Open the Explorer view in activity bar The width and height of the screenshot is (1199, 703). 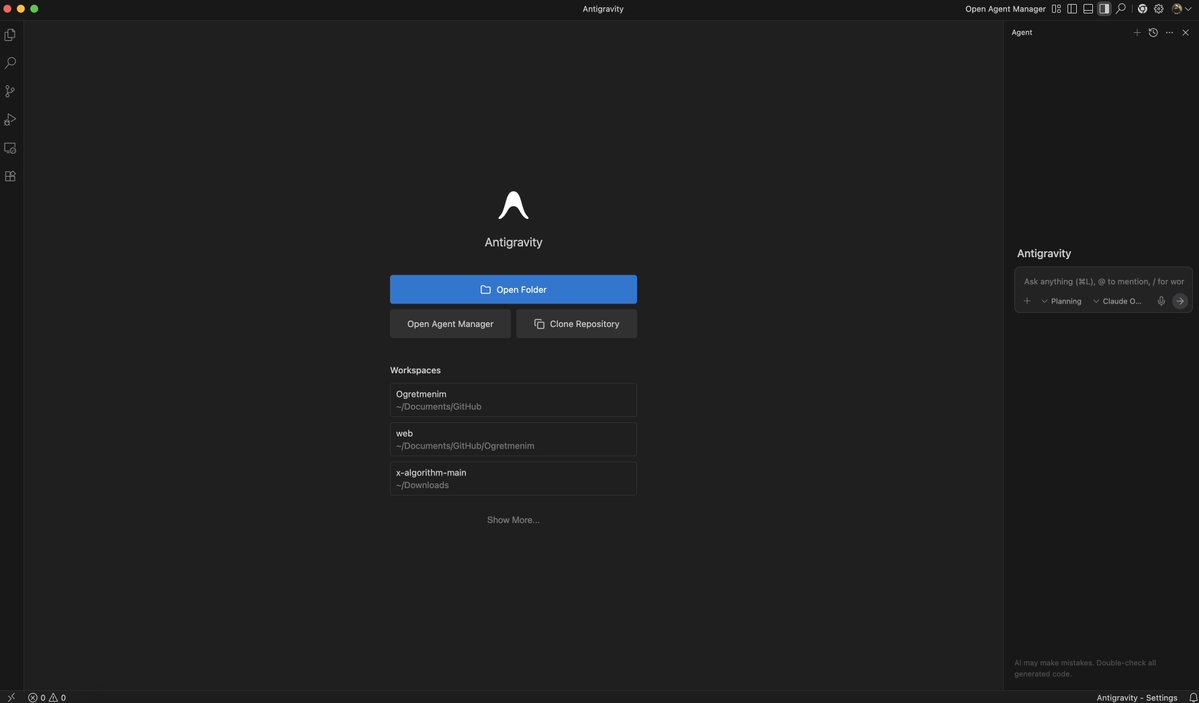10,34
